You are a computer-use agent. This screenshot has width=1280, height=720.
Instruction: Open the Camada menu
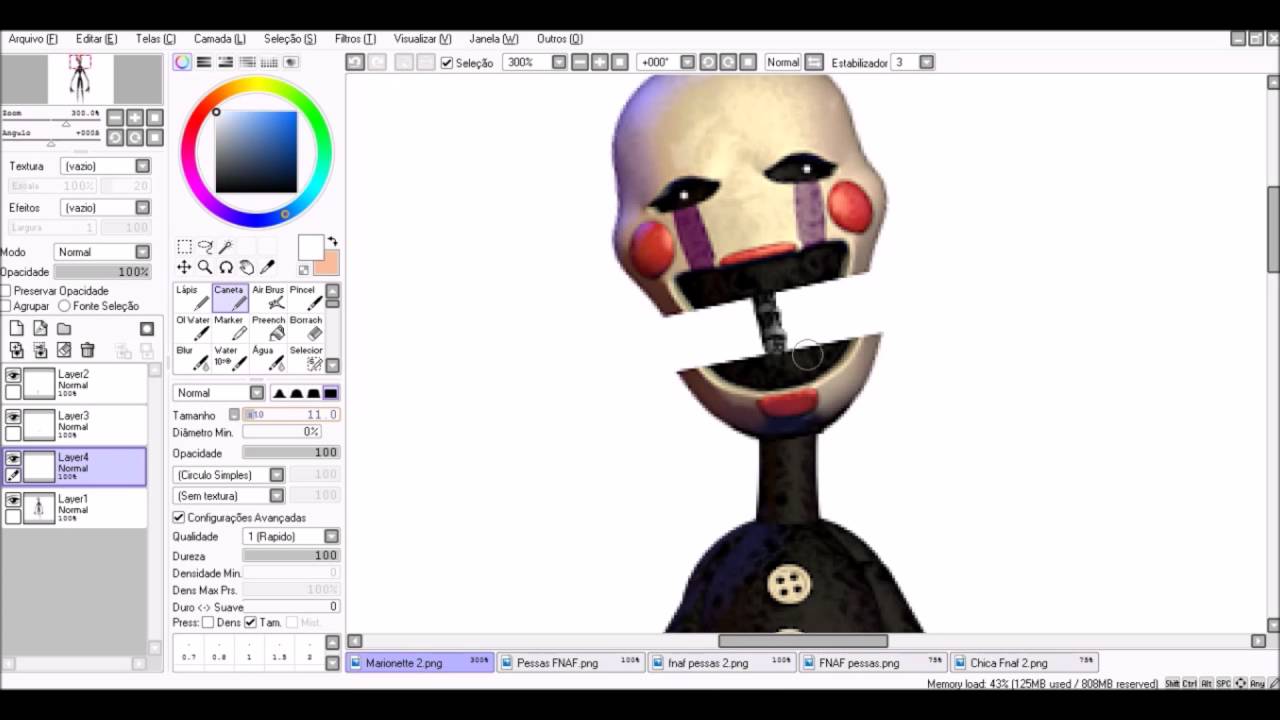pyautogui.click(x=219, y=39)
